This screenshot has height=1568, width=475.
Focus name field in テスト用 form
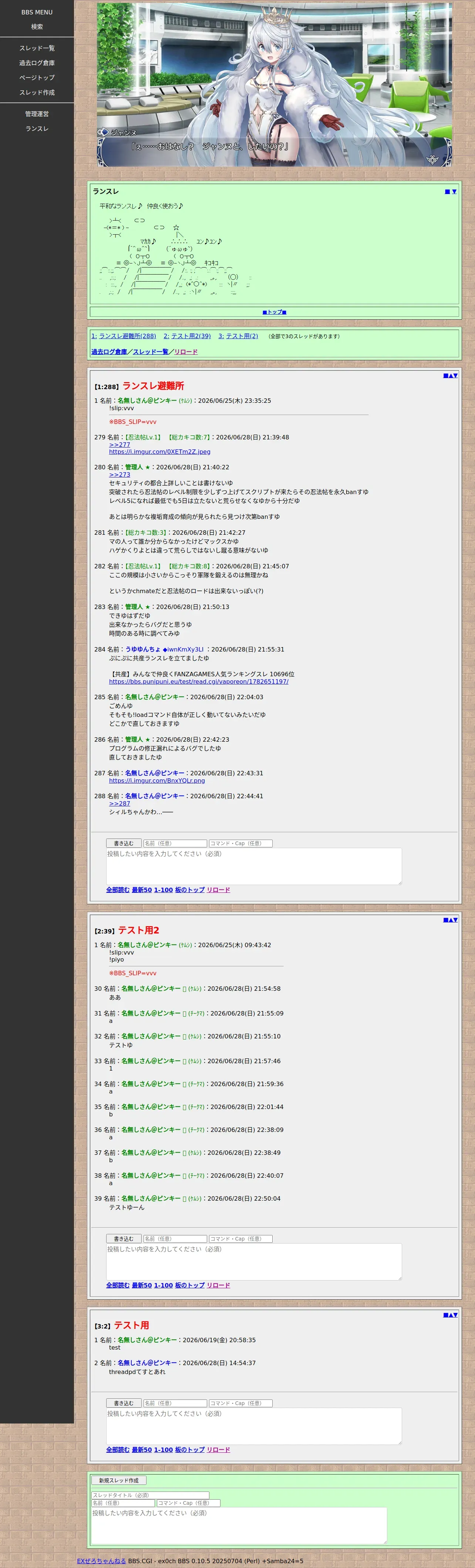[x=175, y=1403]
